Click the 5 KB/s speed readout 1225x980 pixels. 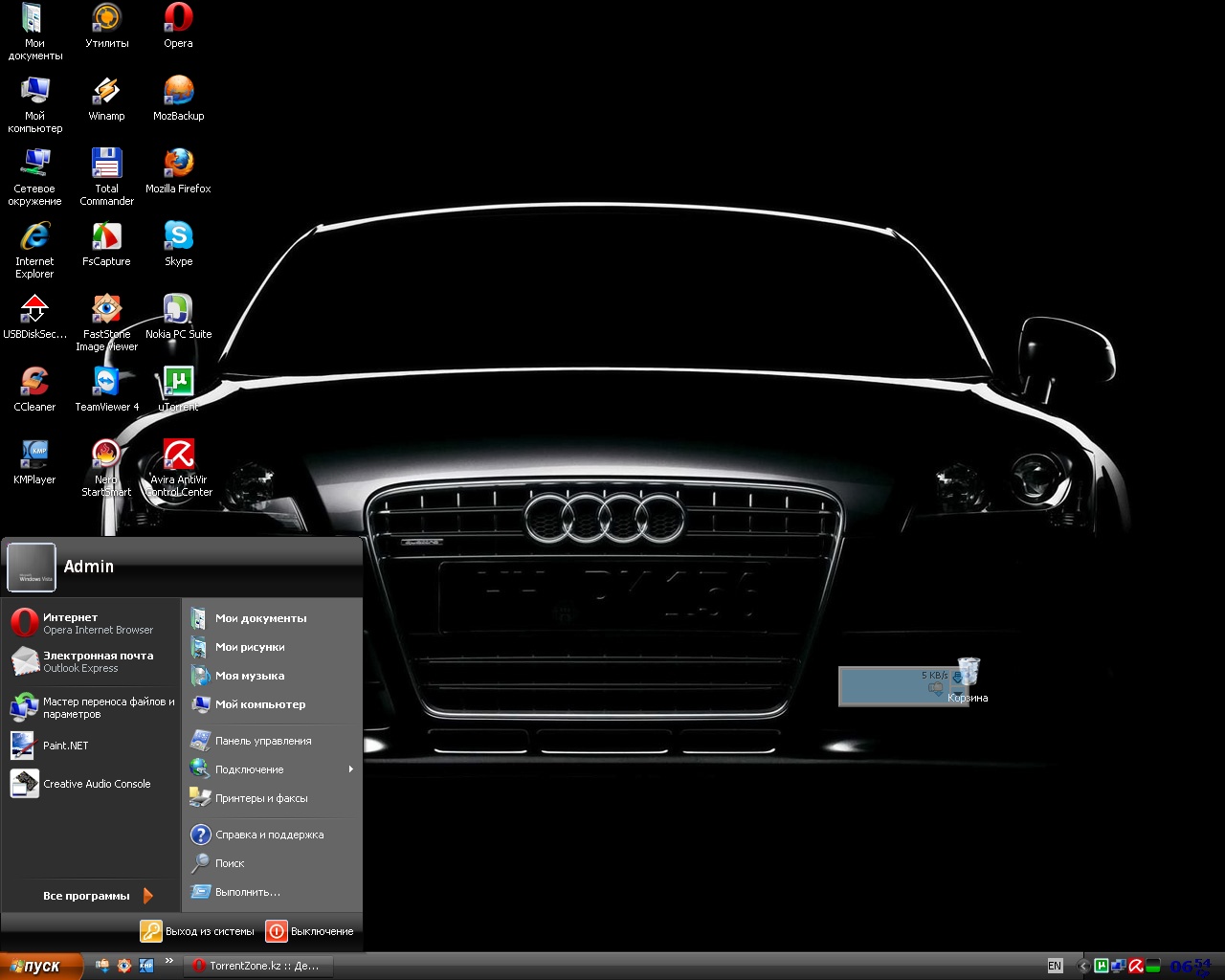pos(934,676)
